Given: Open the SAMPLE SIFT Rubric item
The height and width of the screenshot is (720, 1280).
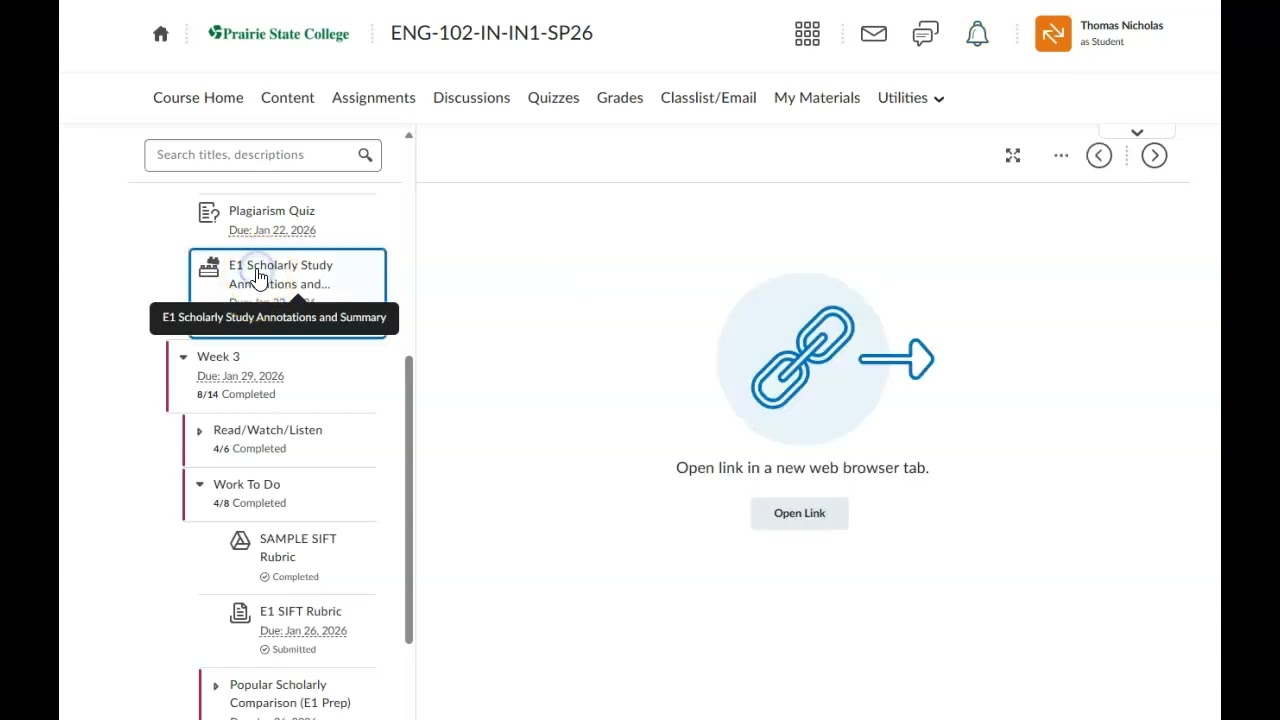Looking at the screenshot, I should (x=298, y=548).
